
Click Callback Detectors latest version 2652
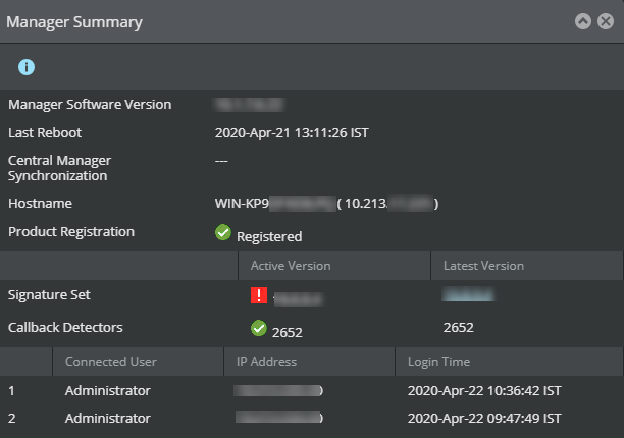pos(458,327)
